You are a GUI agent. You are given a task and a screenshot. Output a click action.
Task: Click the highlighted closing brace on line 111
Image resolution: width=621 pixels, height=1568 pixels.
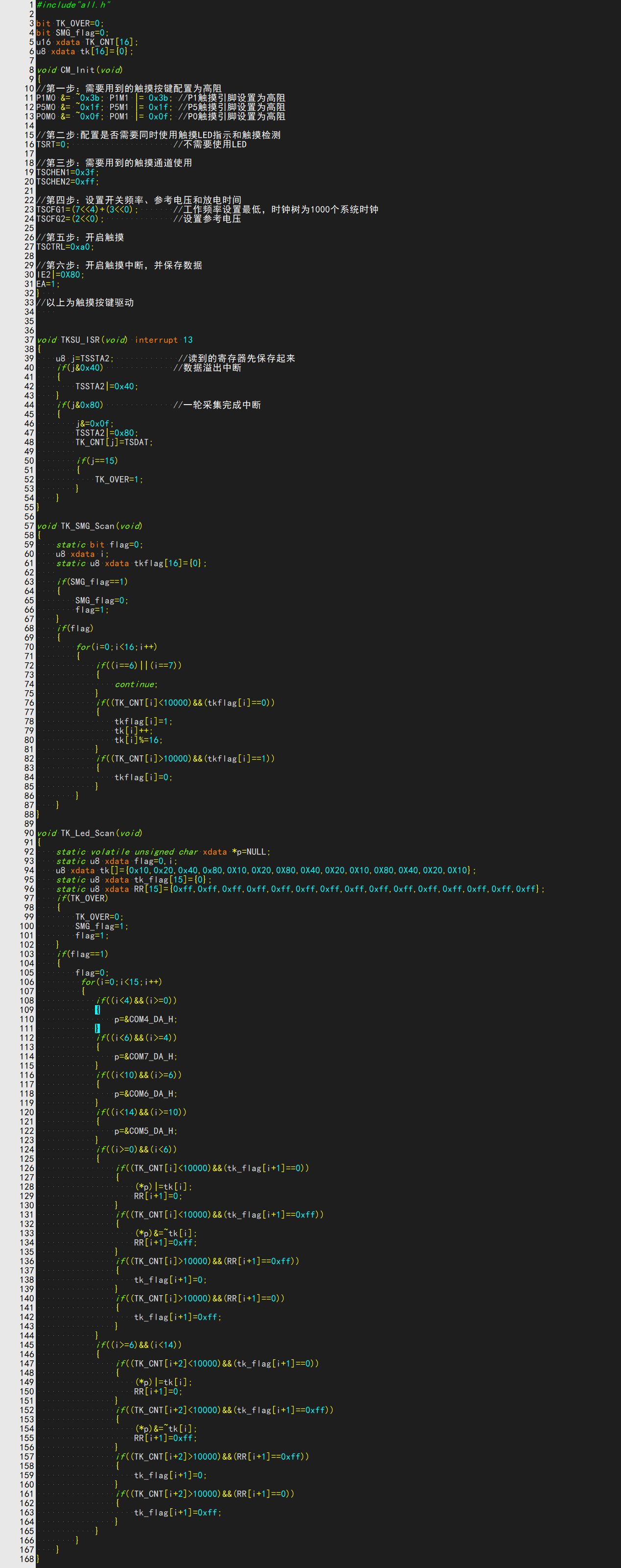(97, 1028)
